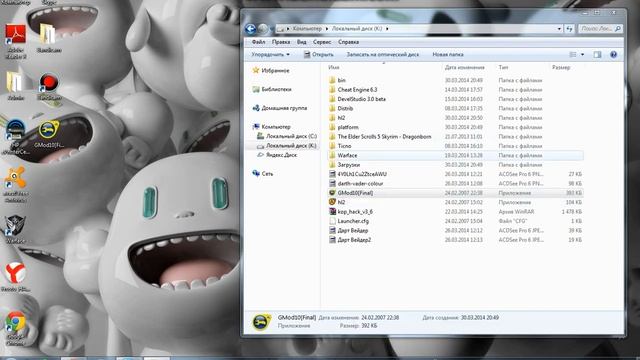Image resolution: width=640 pixels, height=360 pixels.
Task: Open the Справка menu
Action: pyautogui.click(x=349, y=42)
